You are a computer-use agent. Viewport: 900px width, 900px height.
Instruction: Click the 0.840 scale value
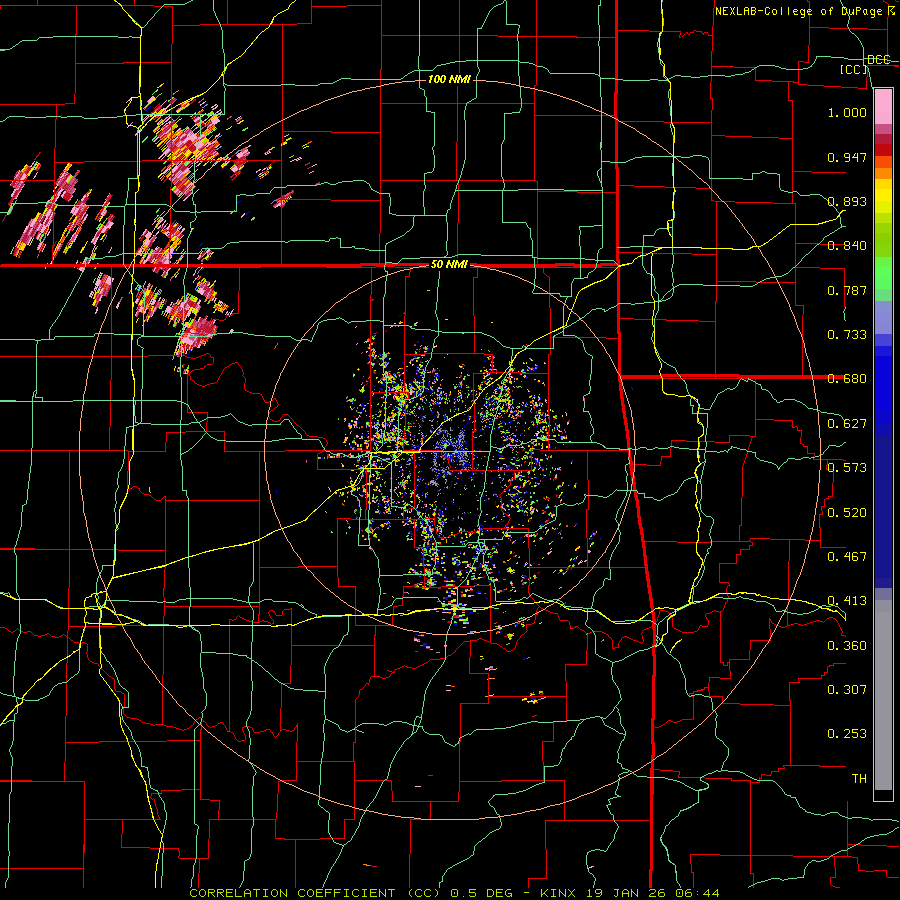847,246
